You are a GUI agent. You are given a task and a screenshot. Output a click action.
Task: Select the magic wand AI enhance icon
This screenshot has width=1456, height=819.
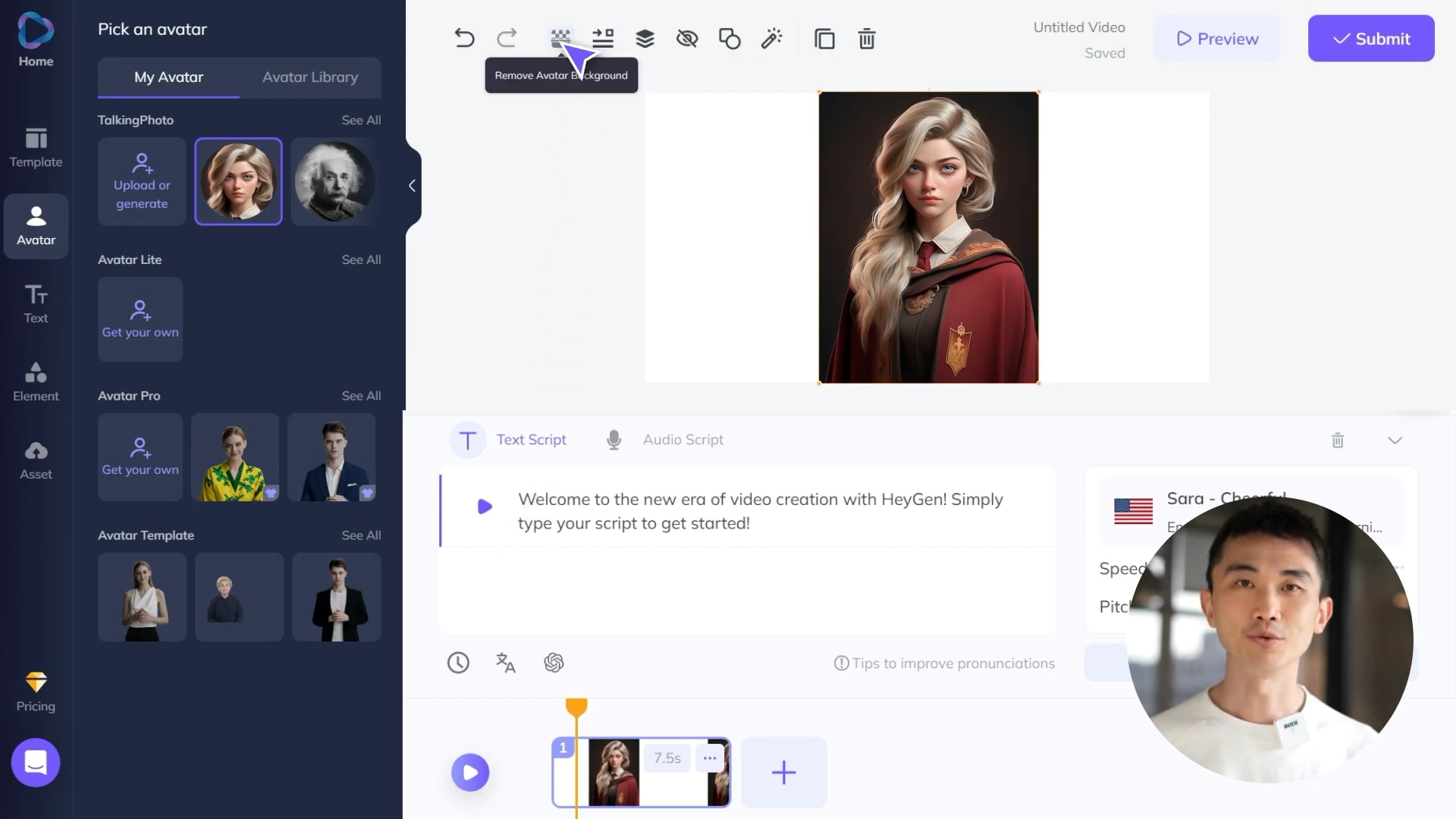click(772, 38)
